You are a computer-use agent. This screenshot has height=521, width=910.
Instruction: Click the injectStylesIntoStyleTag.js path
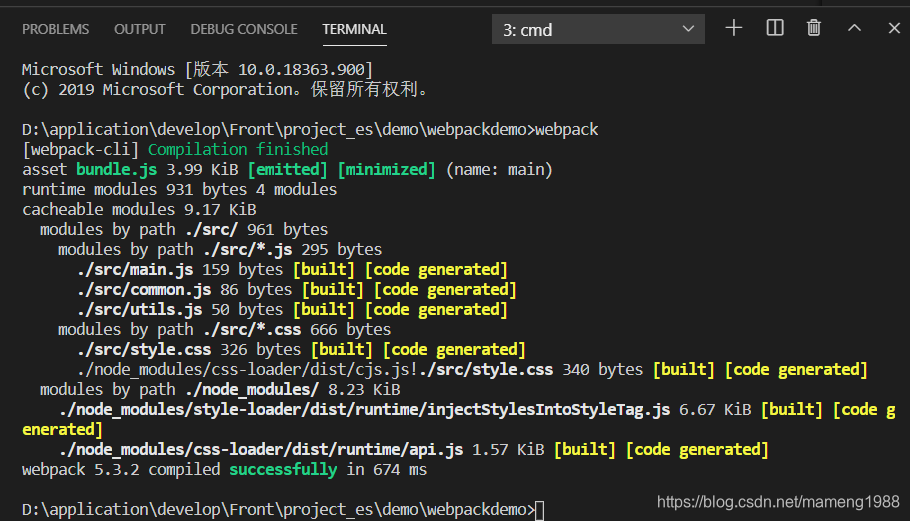pyautogui.click(x=364, y=410)
